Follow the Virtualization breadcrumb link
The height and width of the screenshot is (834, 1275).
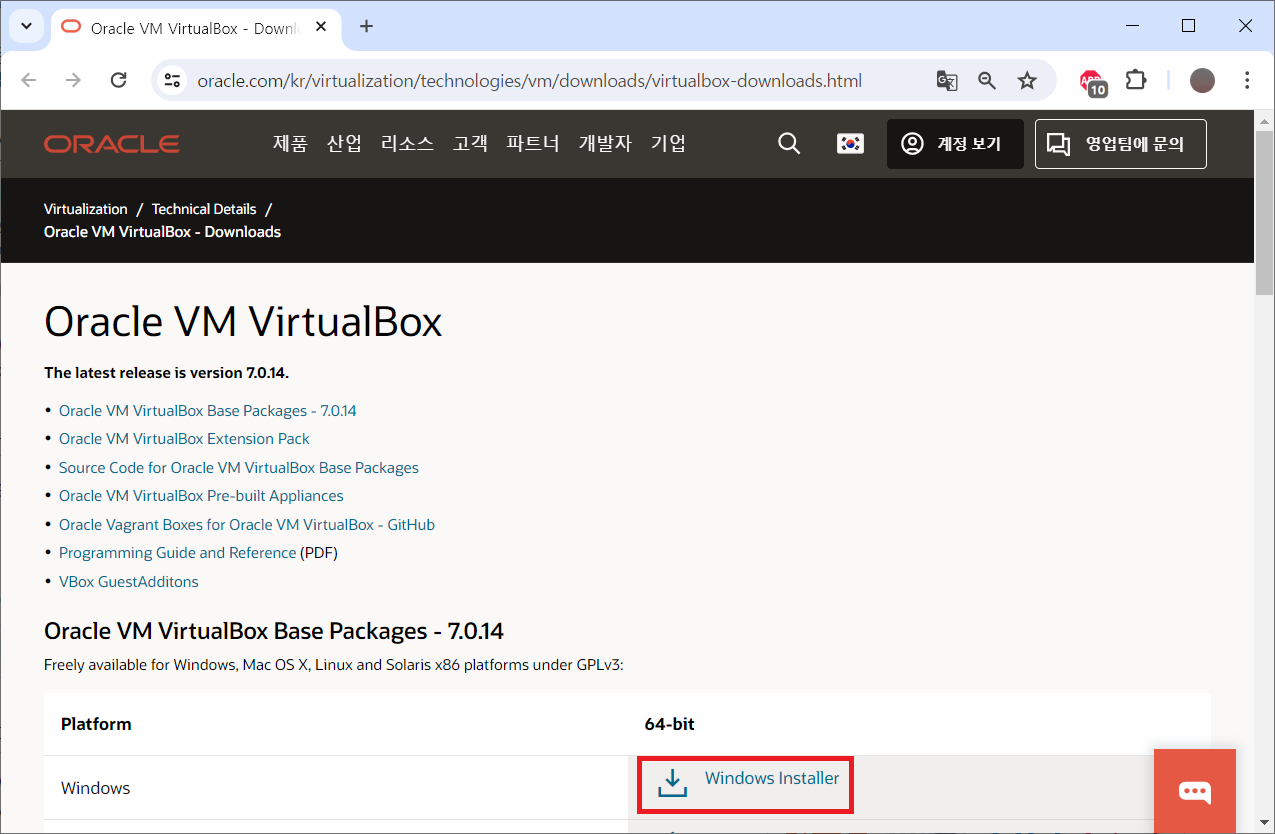click(85, 208)
